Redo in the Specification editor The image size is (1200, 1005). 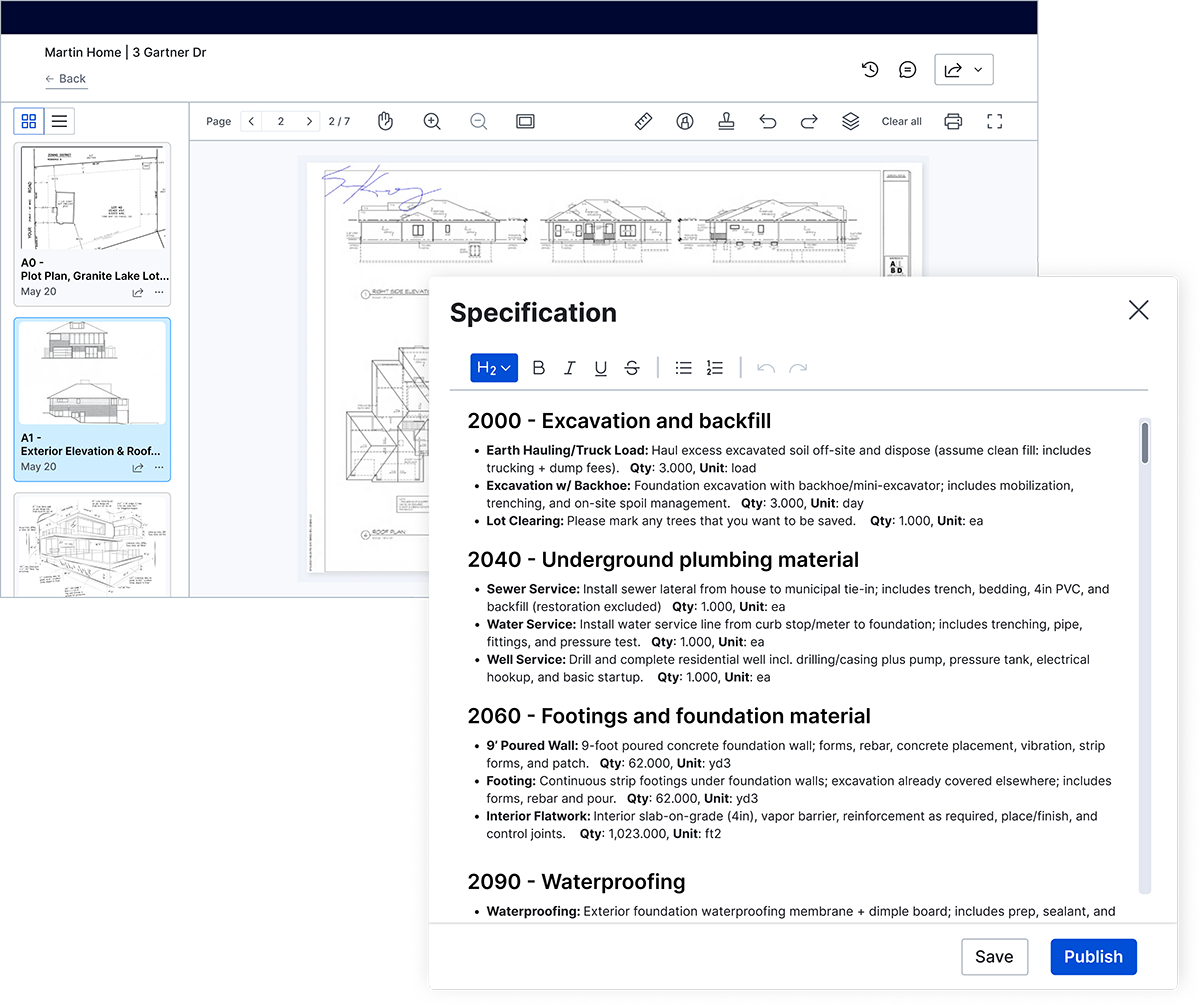tap(798, 368)
